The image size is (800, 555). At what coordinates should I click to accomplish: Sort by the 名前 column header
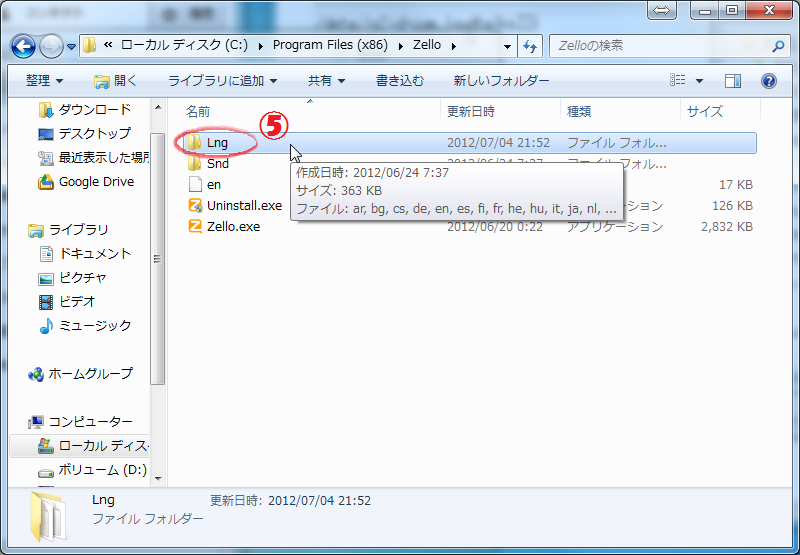click(198, 111)
